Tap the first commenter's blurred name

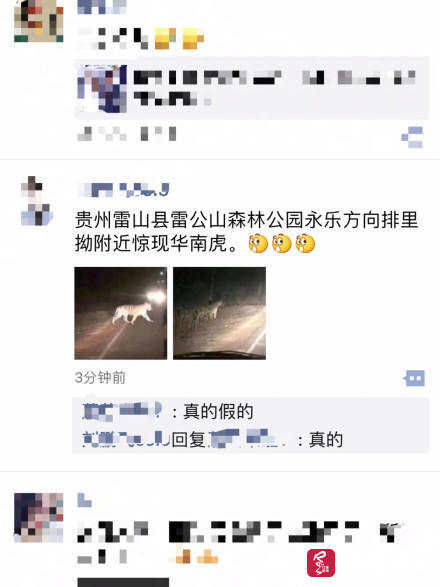122,411
